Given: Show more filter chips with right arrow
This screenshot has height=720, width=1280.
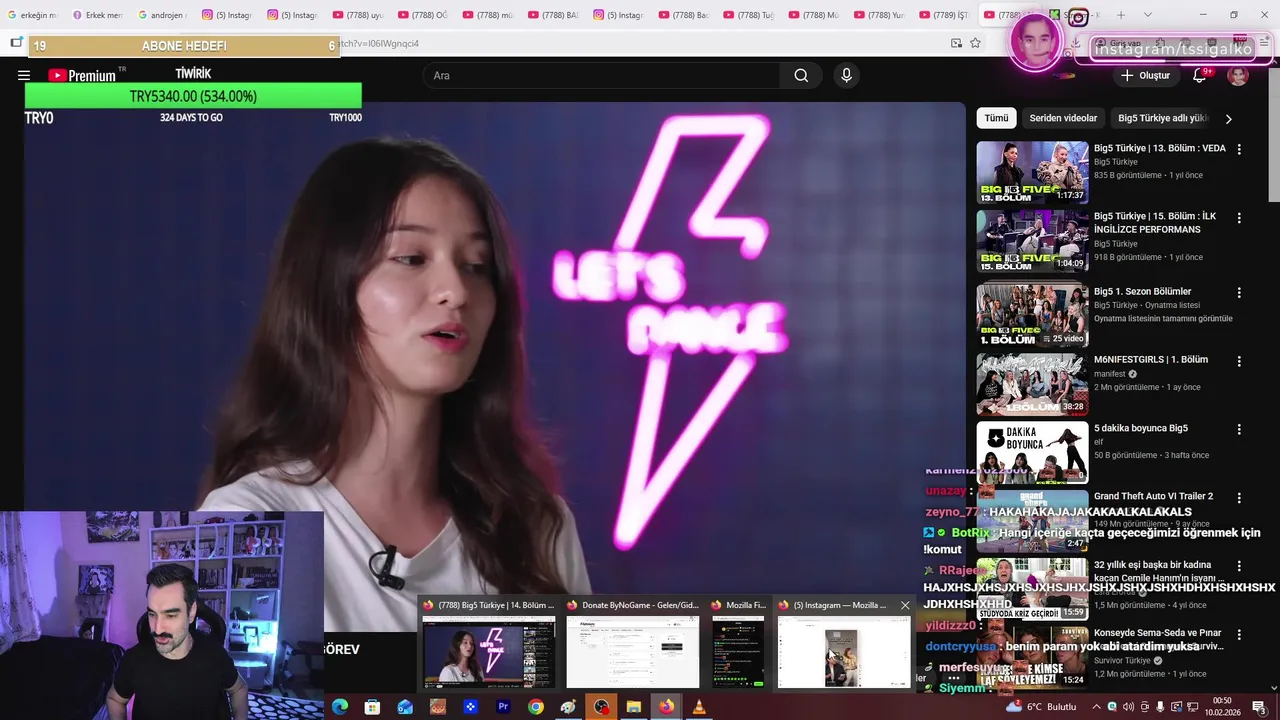Looking at the screenshot, I should point(1228,118).
